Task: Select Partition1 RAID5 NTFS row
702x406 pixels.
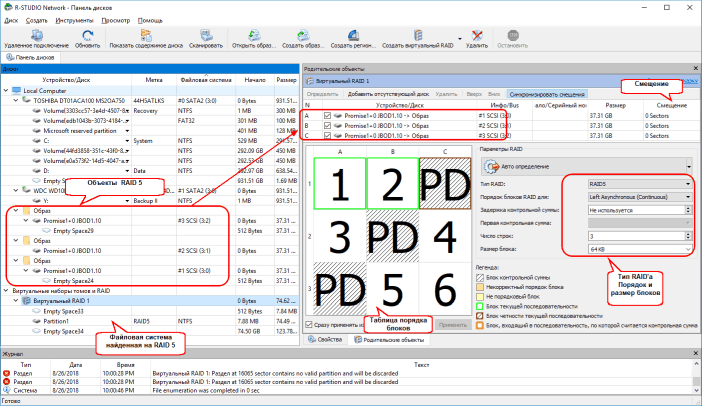Action: pos(150,321)
